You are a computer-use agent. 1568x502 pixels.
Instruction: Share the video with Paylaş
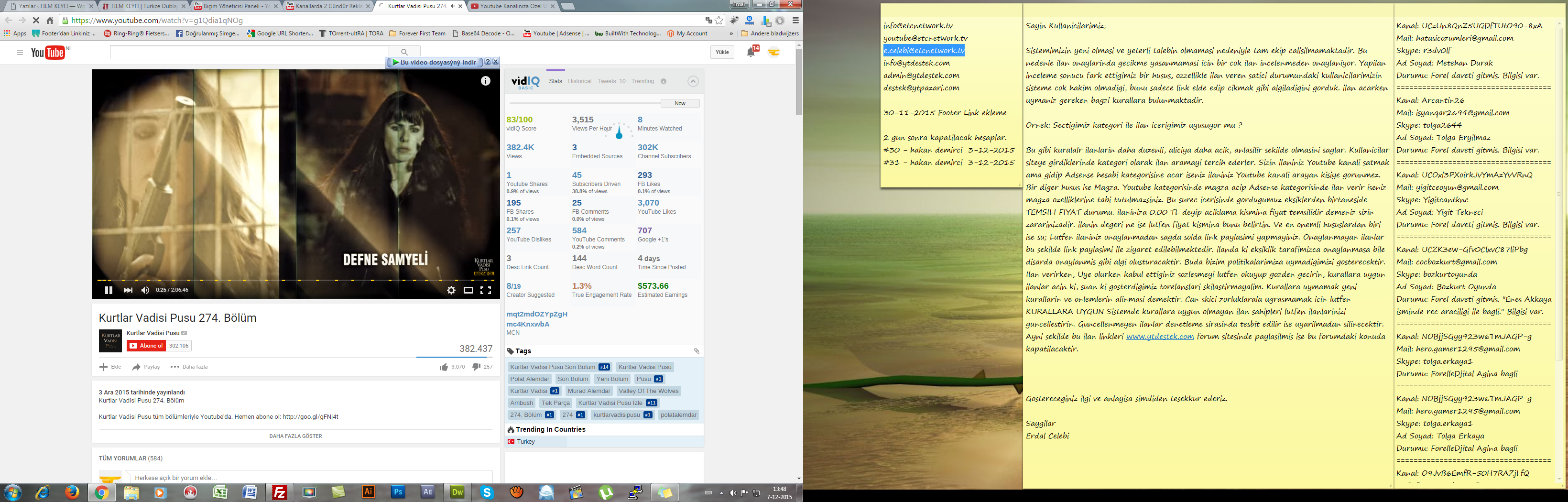[146, 367]
